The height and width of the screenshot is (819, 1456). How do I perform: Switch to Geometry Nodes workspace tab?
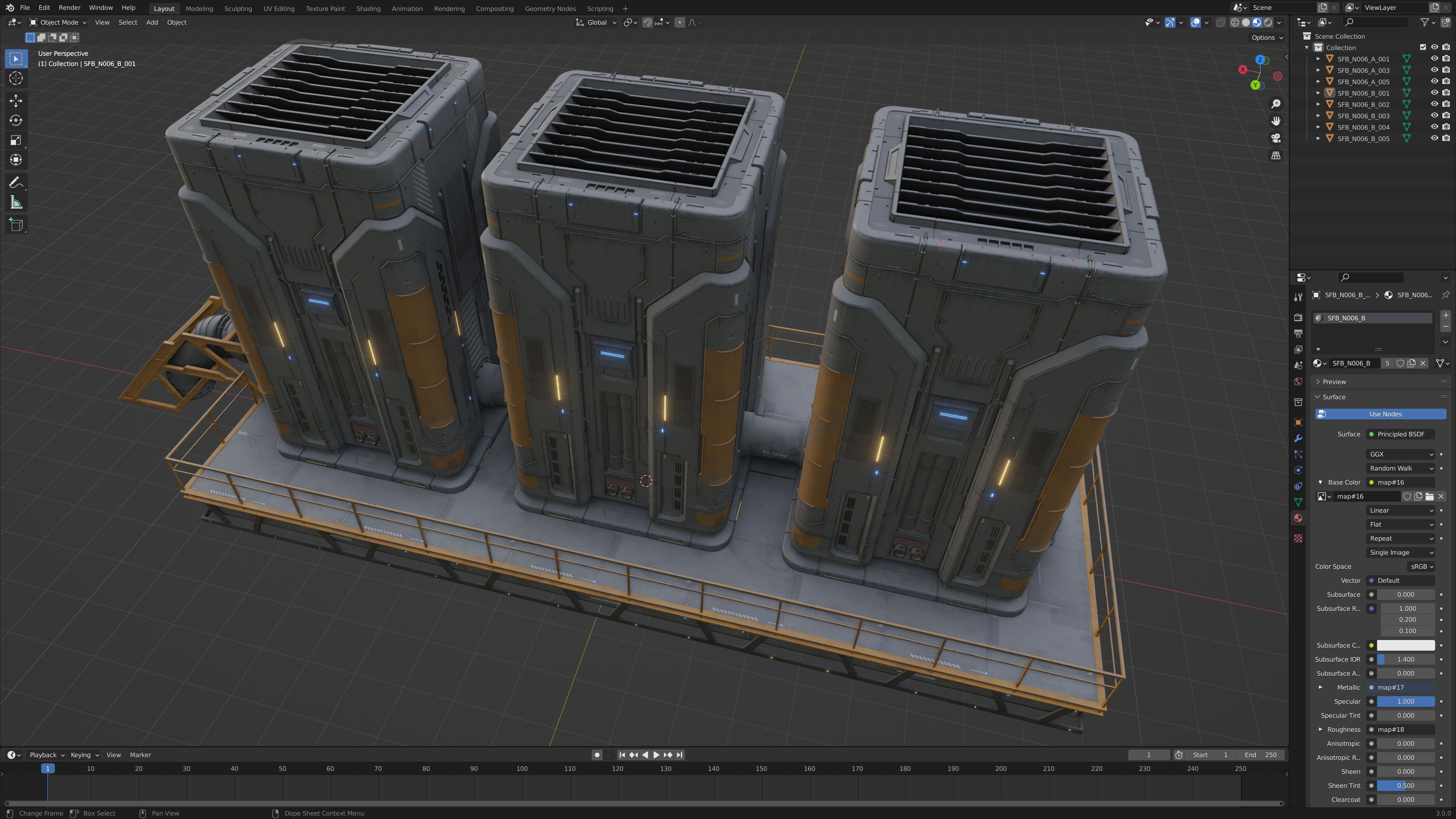550,8
